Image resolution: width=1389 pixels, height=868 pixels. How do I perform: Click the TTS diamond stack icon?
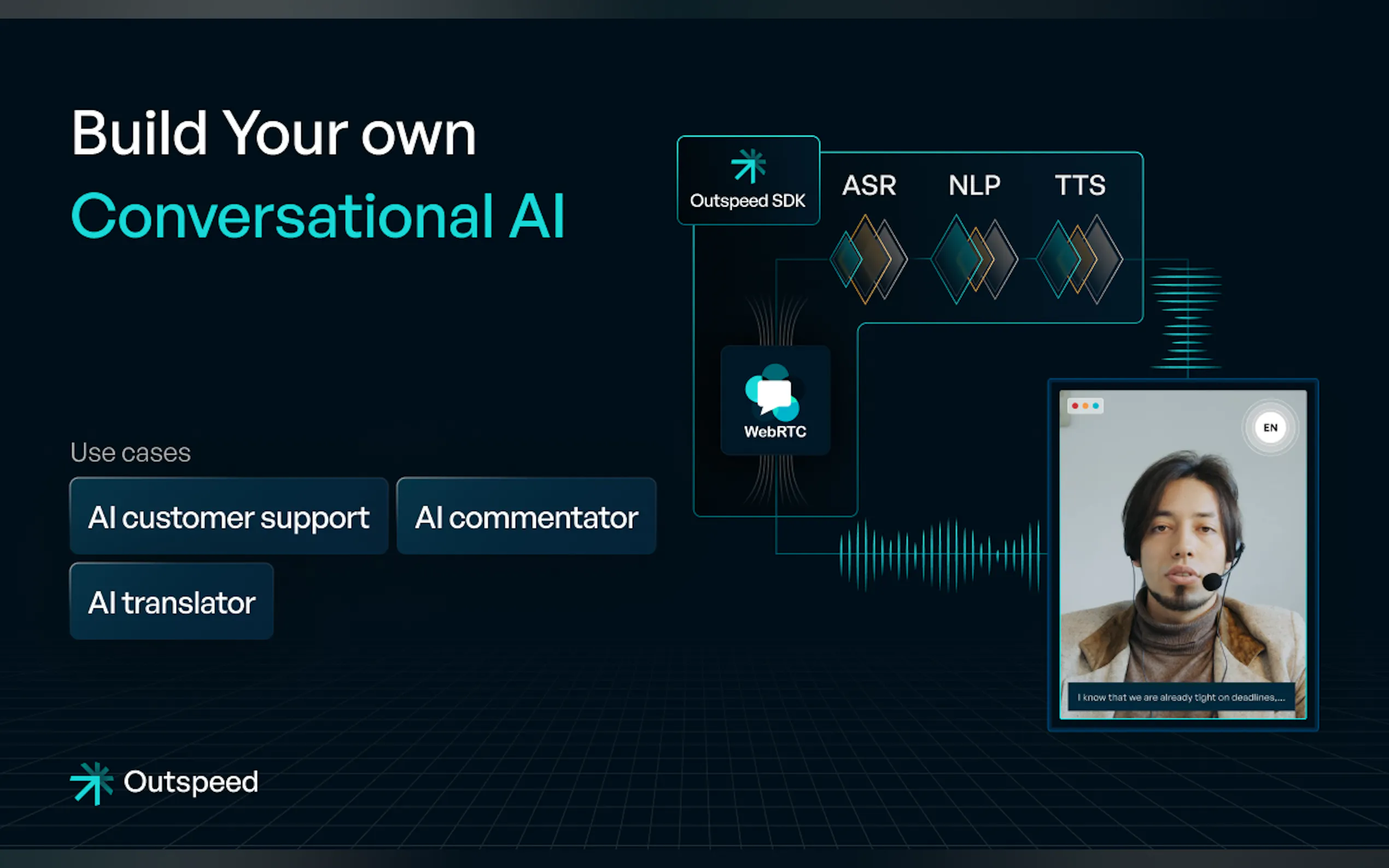[x=1079, y=259]
